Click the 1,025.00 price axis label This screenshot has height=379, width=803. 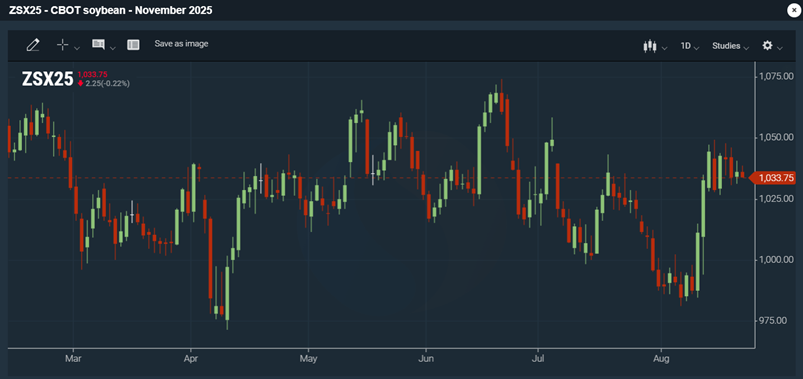coord(776,198)
